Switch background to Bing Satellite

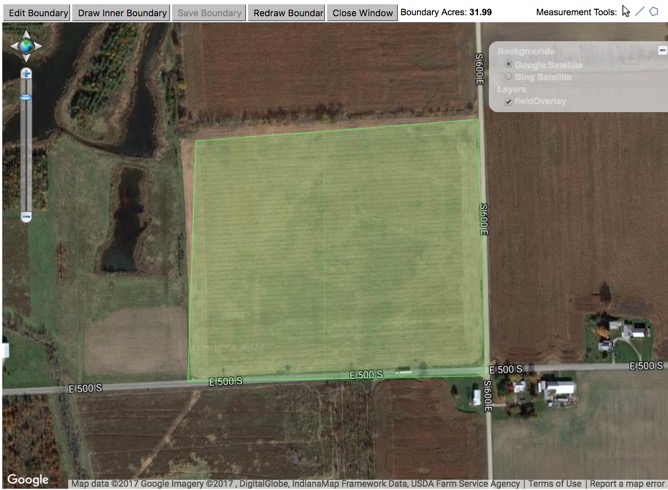509,76
